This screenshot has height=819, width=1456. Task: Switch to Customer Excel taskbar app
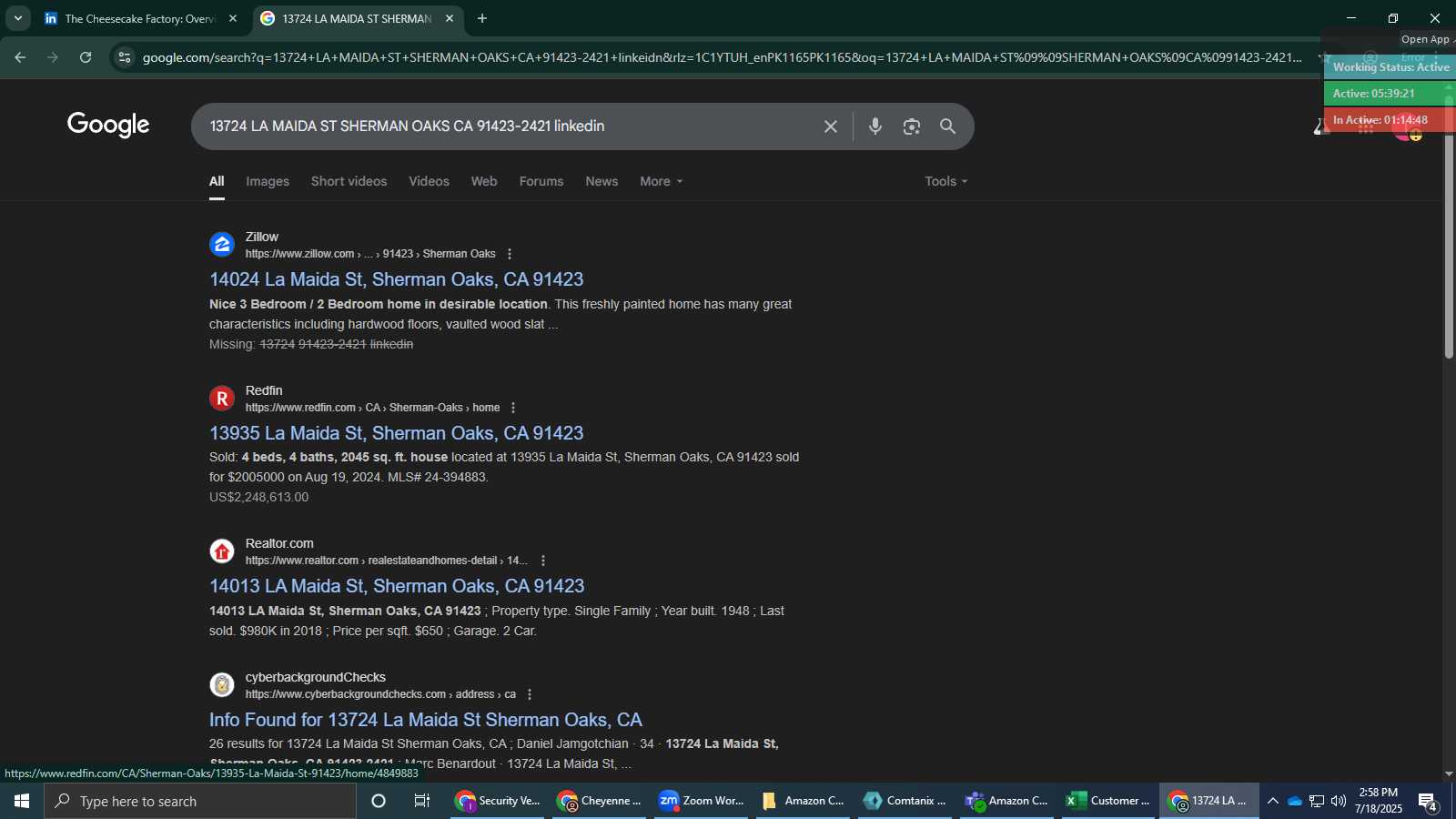click(1108, 801)
